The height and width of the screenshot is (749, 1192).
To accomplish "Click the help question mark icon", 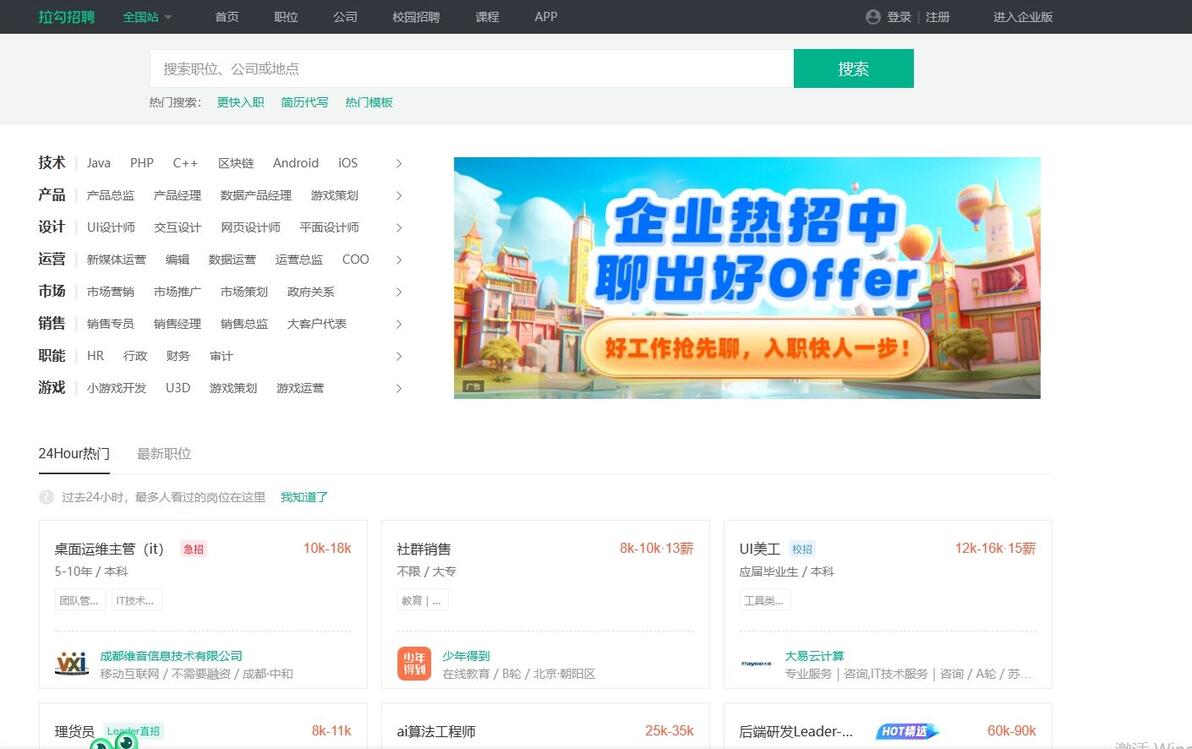I will tap(47, 497).
